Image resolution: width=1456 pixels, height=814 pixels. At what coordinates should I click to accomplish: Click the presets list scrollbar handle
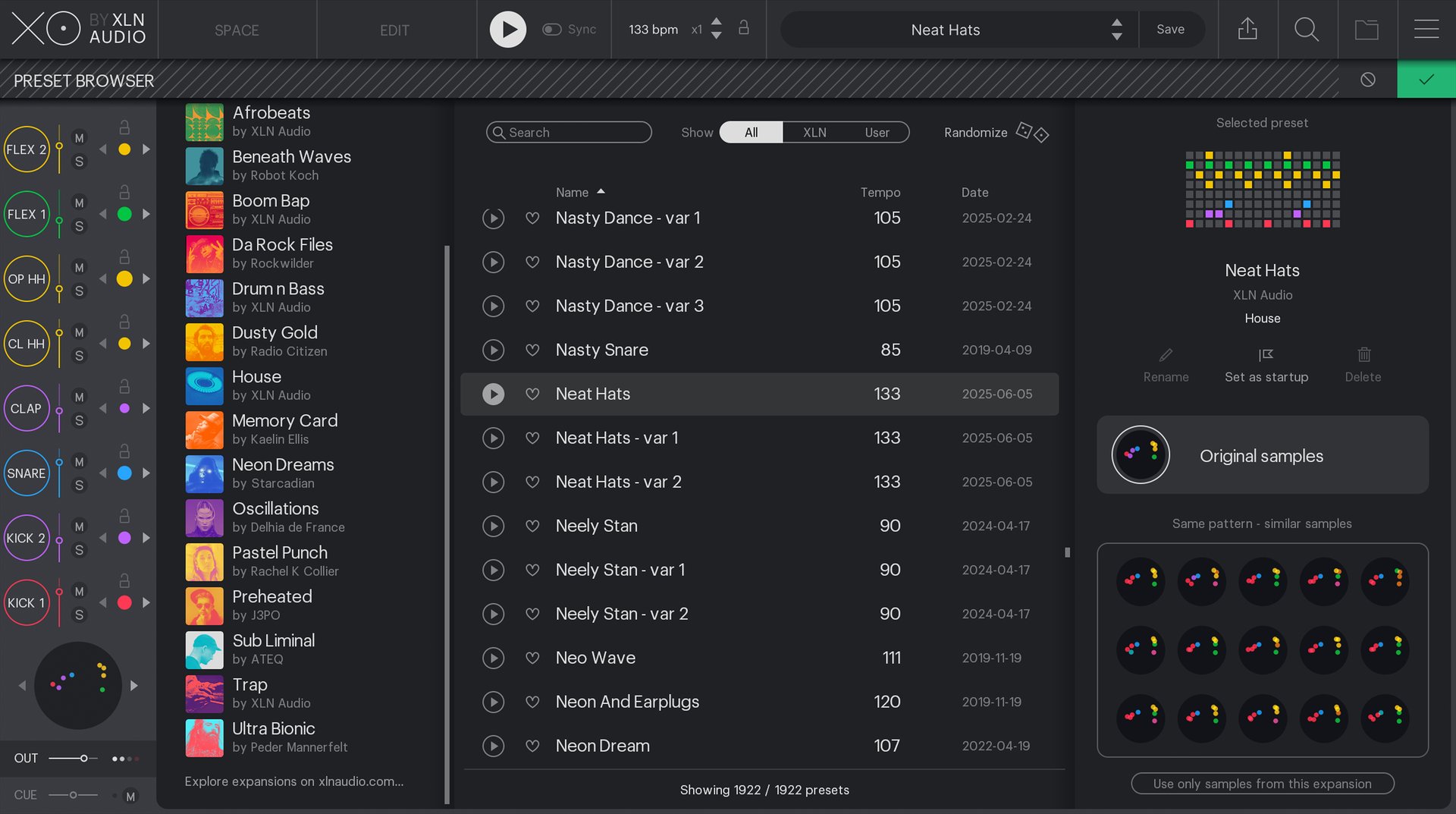pyautogui.click(x=1067, y=552)
